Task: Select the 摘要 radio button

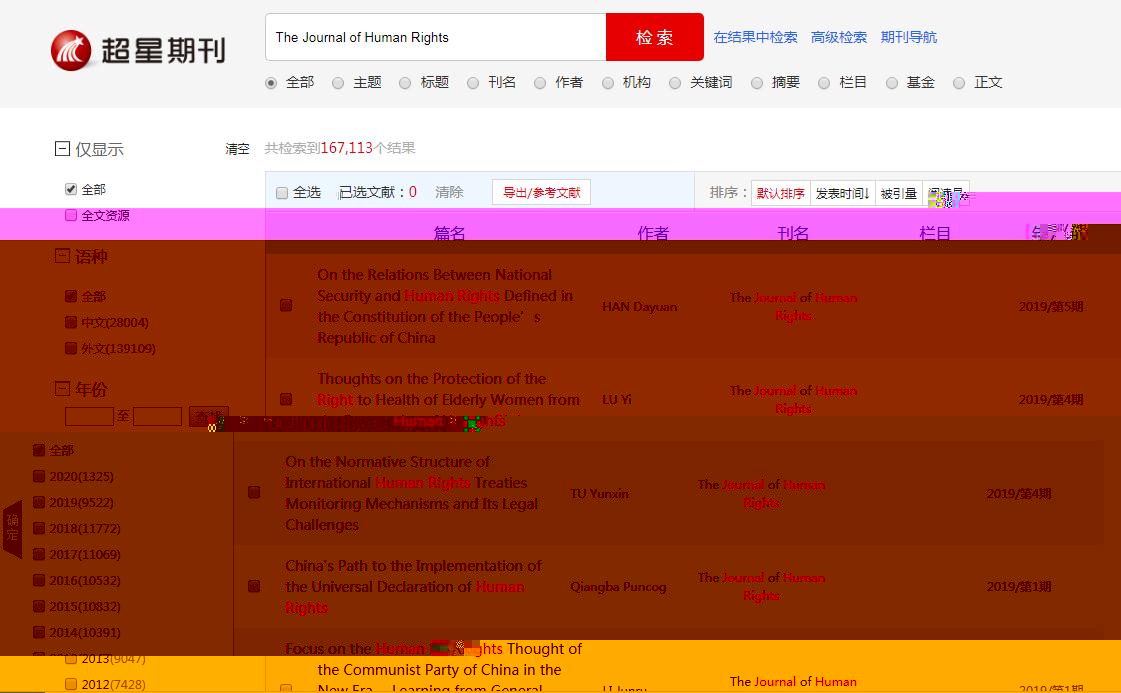Action: [757, 83]
